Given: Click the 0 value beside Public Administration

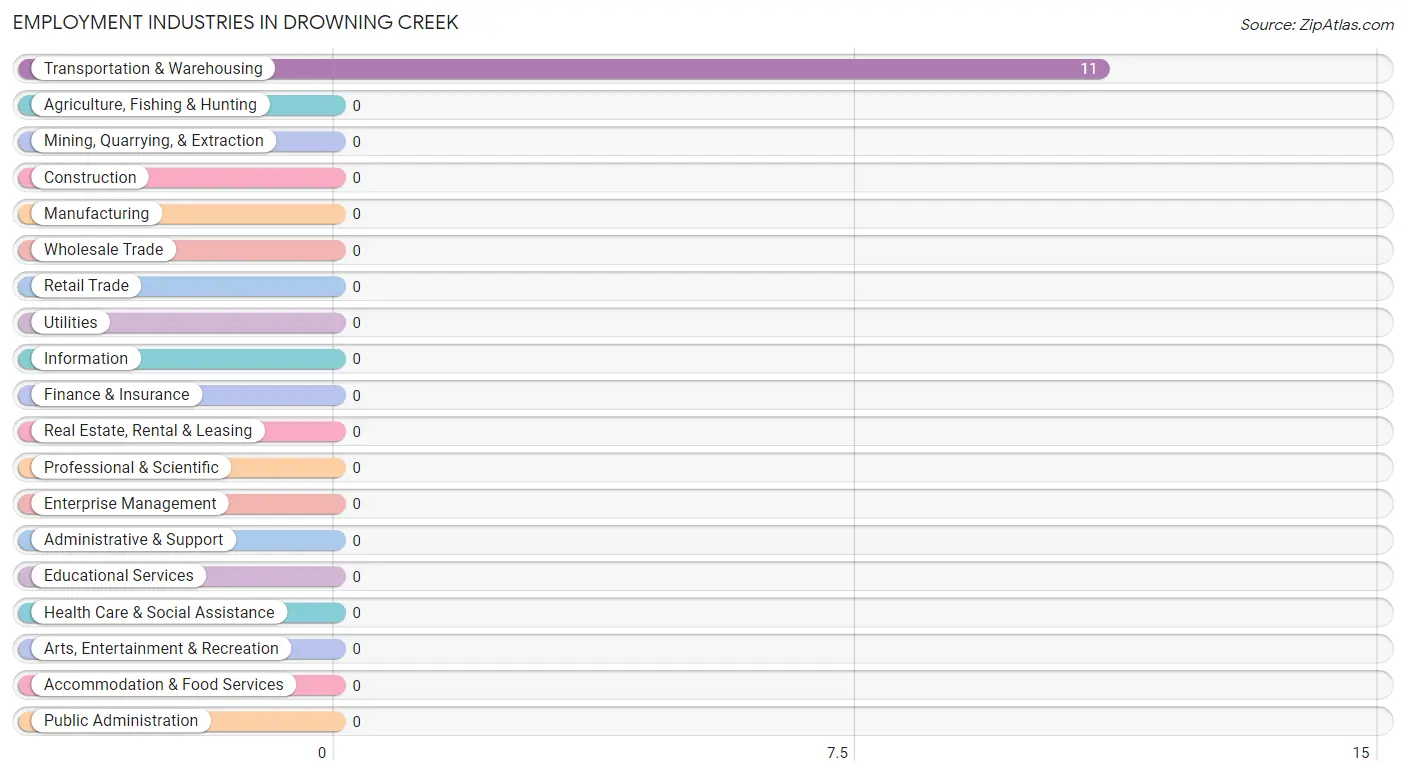Looking at the screenshot, I should click(x=356, y=722).
